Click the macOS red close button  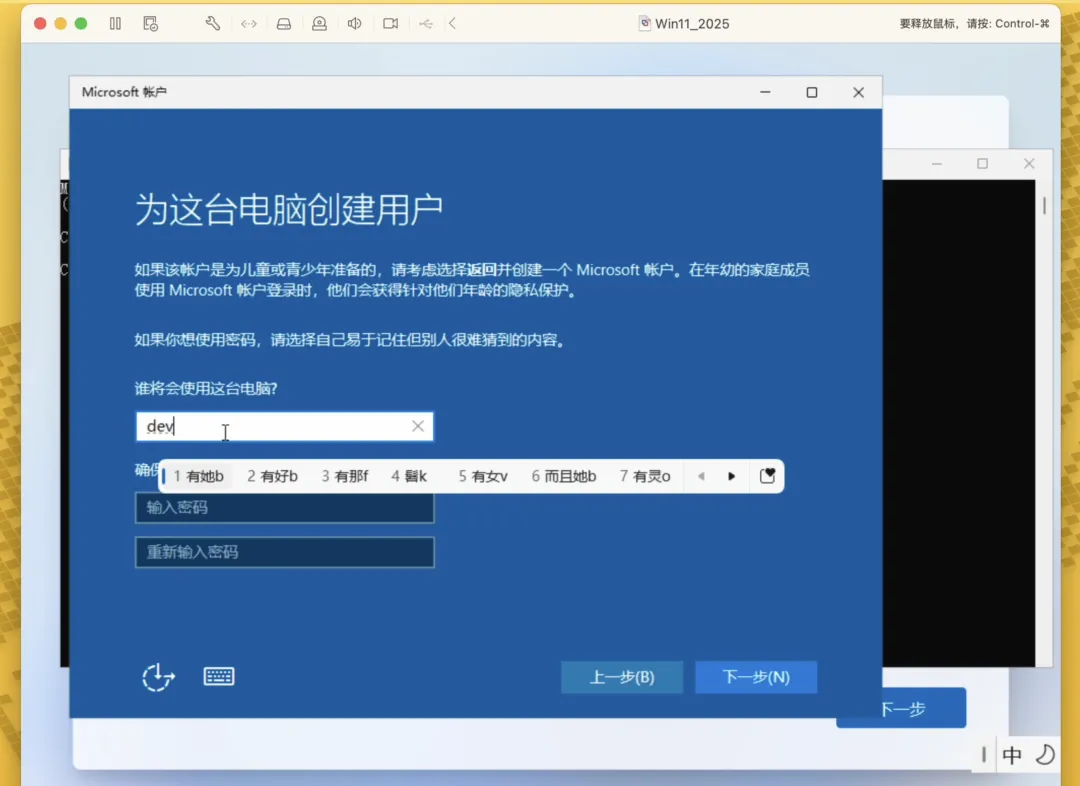coord(40,23)
